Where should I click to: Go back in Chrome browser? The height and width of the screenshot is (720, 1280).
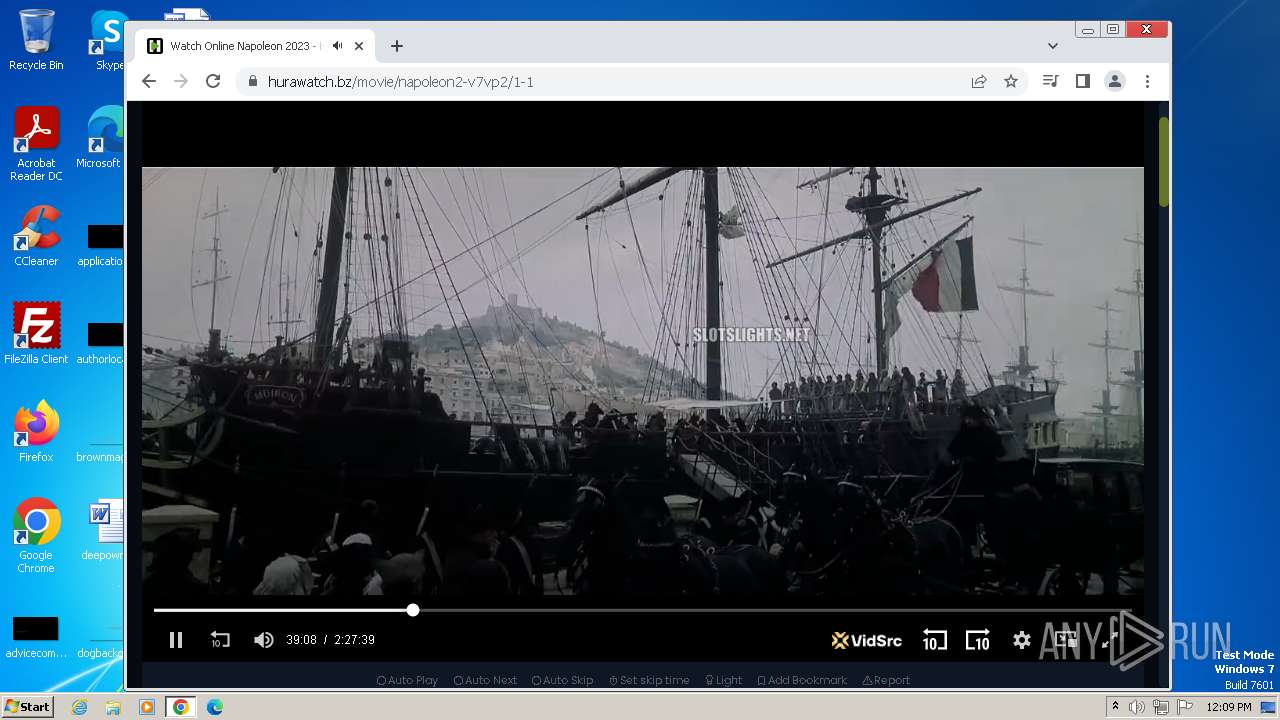coord(149,81)
